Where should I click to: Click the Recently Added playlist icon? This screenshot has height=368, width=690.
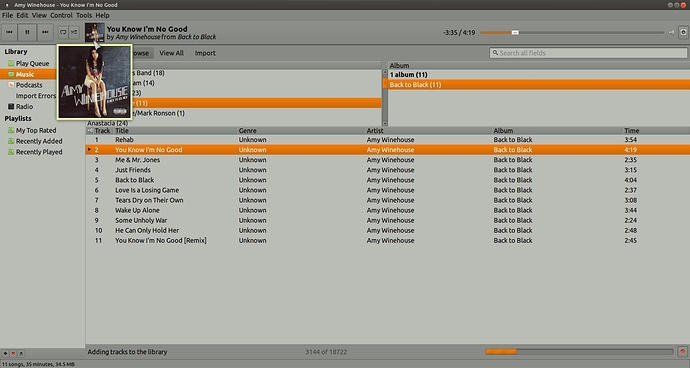pos(11,141)
